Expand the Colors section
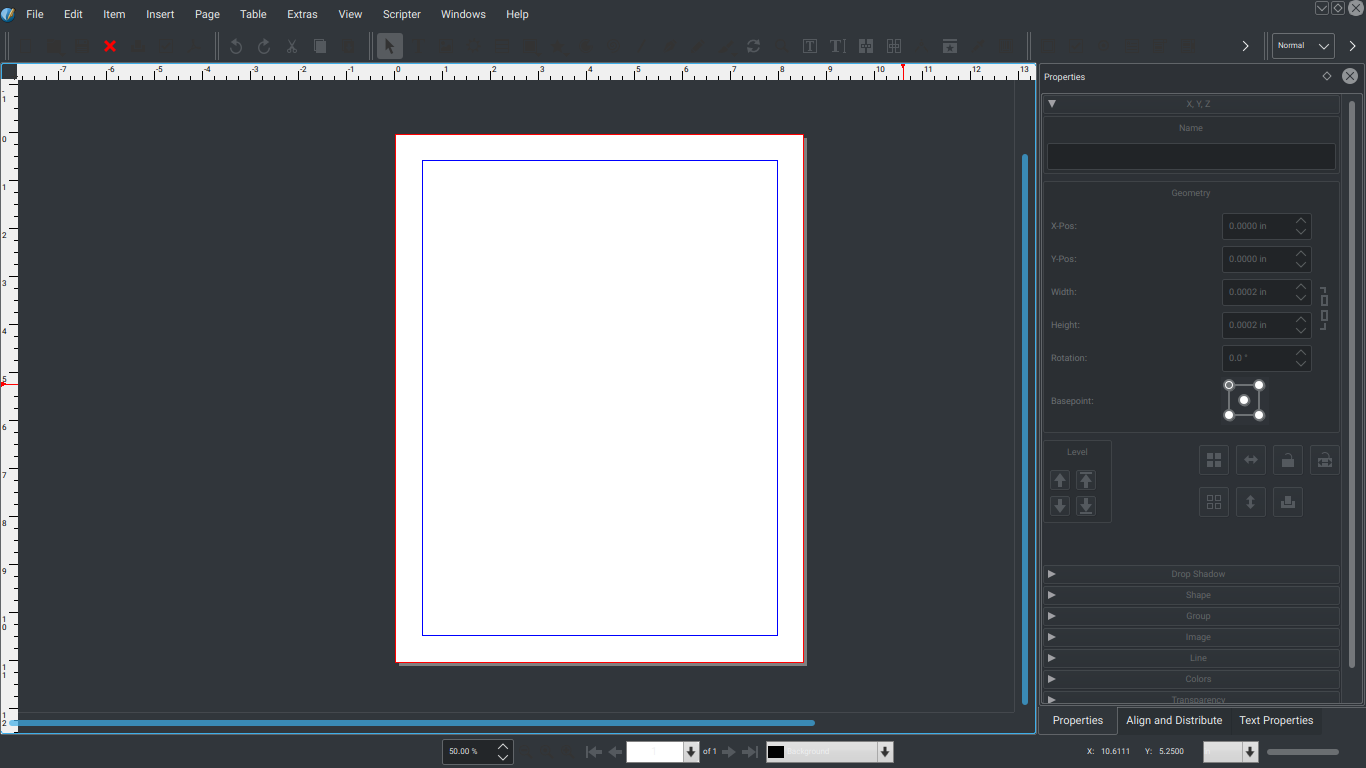 pos(1190,679)
